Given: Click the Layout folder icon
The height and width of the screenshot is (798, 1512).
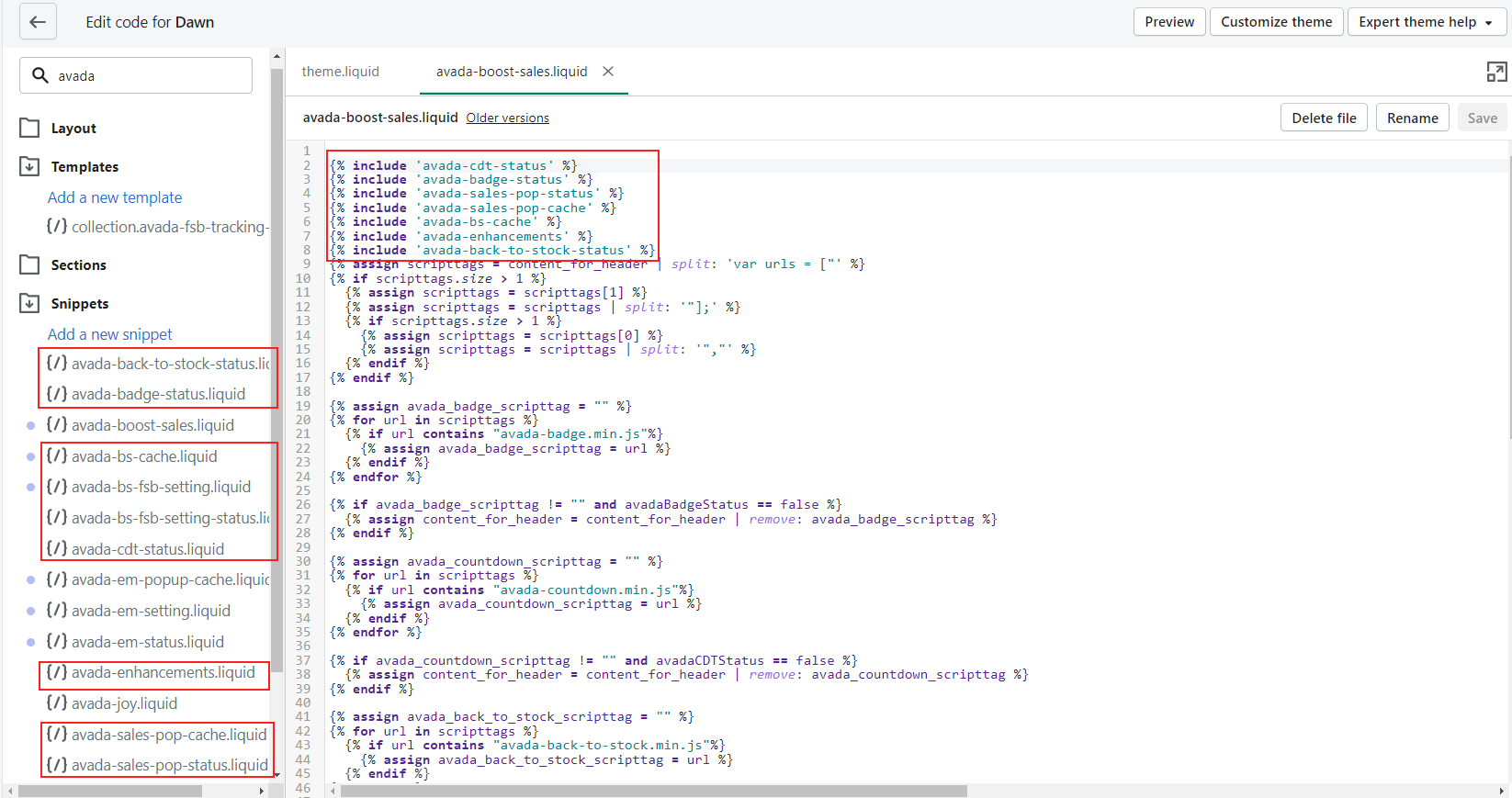Looking at the screenshot, I should 29,128.
